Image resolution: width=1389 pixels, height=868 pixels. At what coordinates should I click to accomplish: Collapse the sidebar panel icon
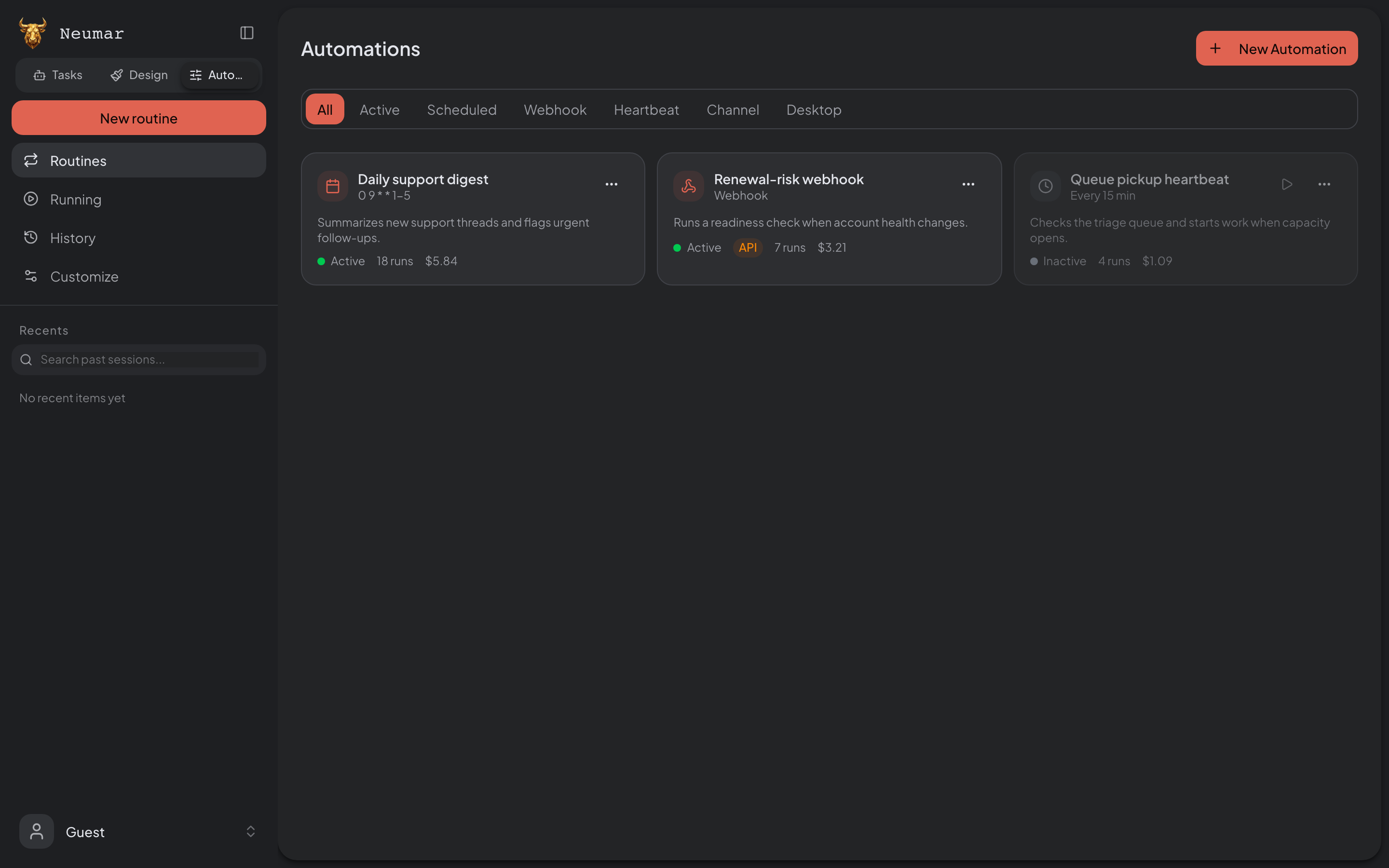pyautogui.click(x=247, y=33)
